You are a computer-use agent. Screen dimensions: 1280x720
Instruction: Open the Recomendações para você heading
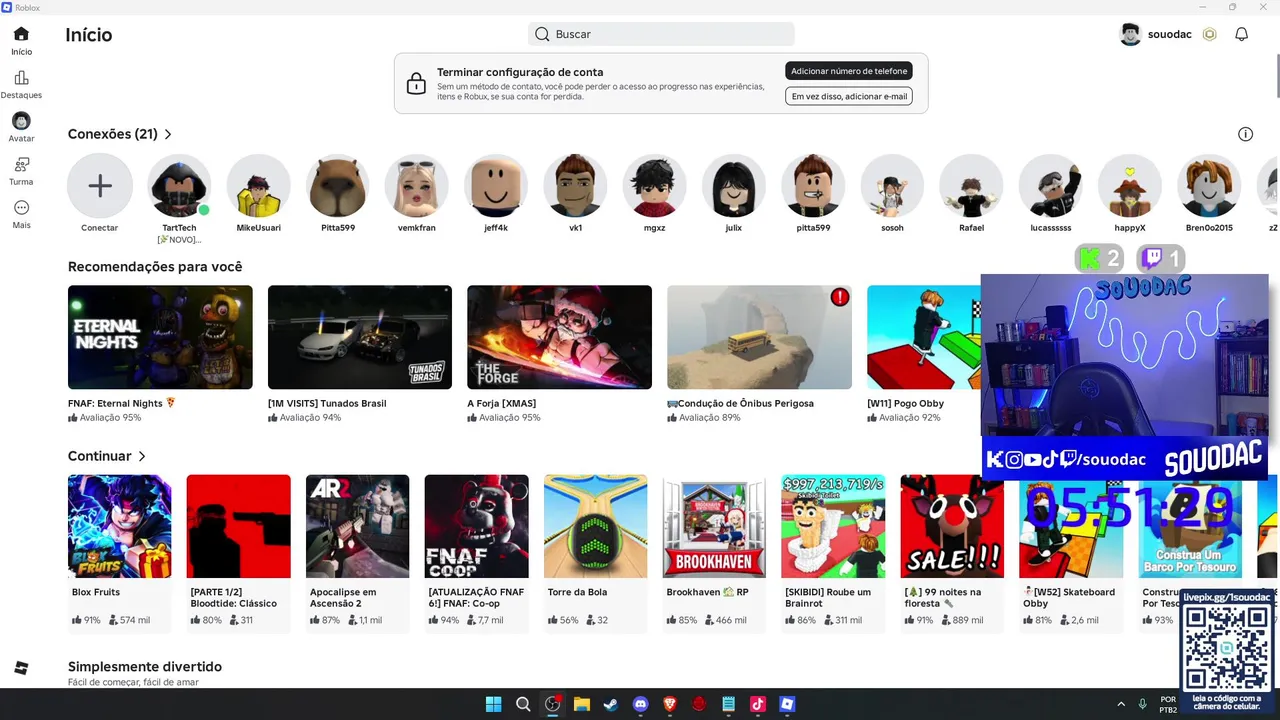(155, 267)
